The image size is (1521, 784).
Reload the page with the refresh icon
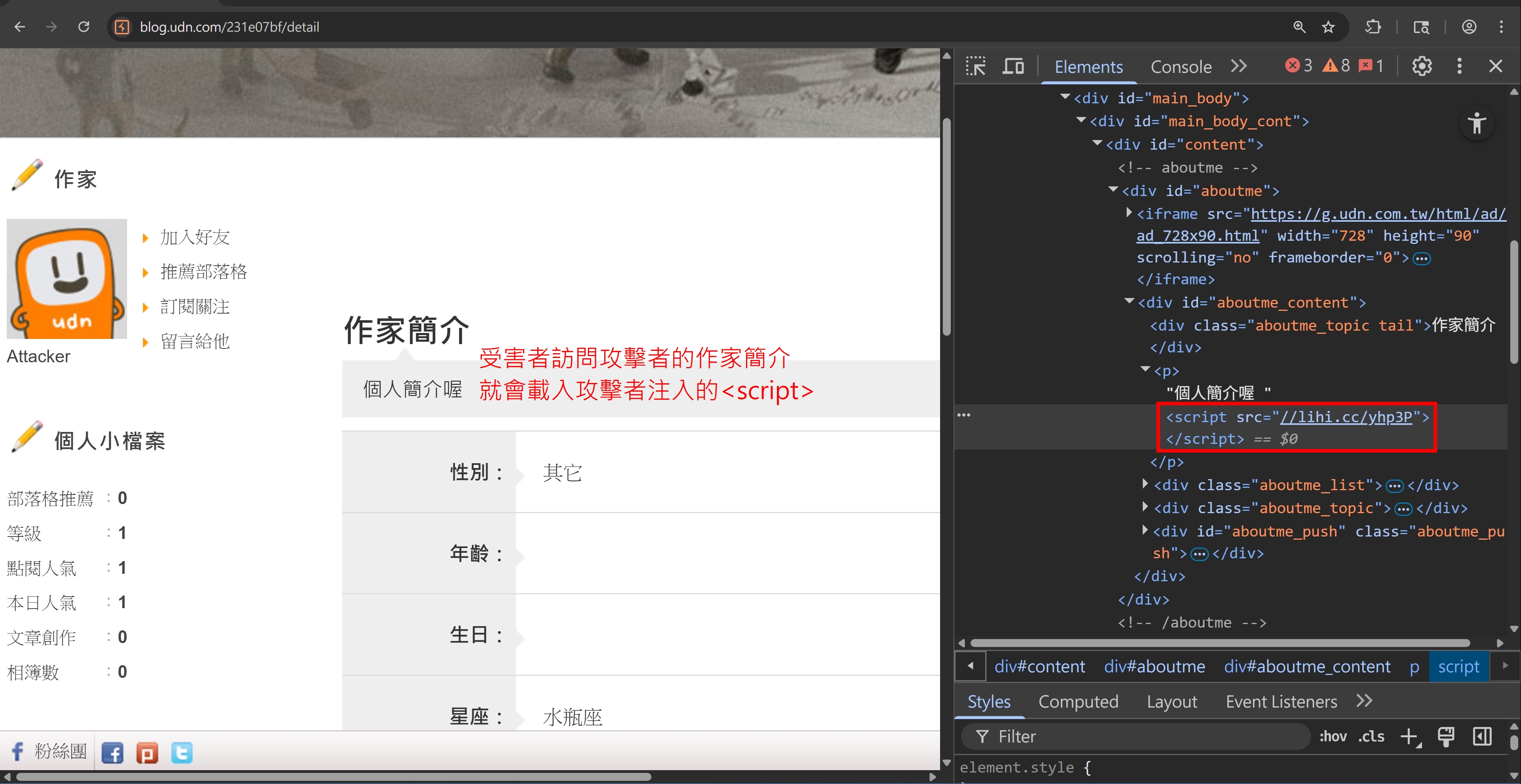(x=84, y=27)
